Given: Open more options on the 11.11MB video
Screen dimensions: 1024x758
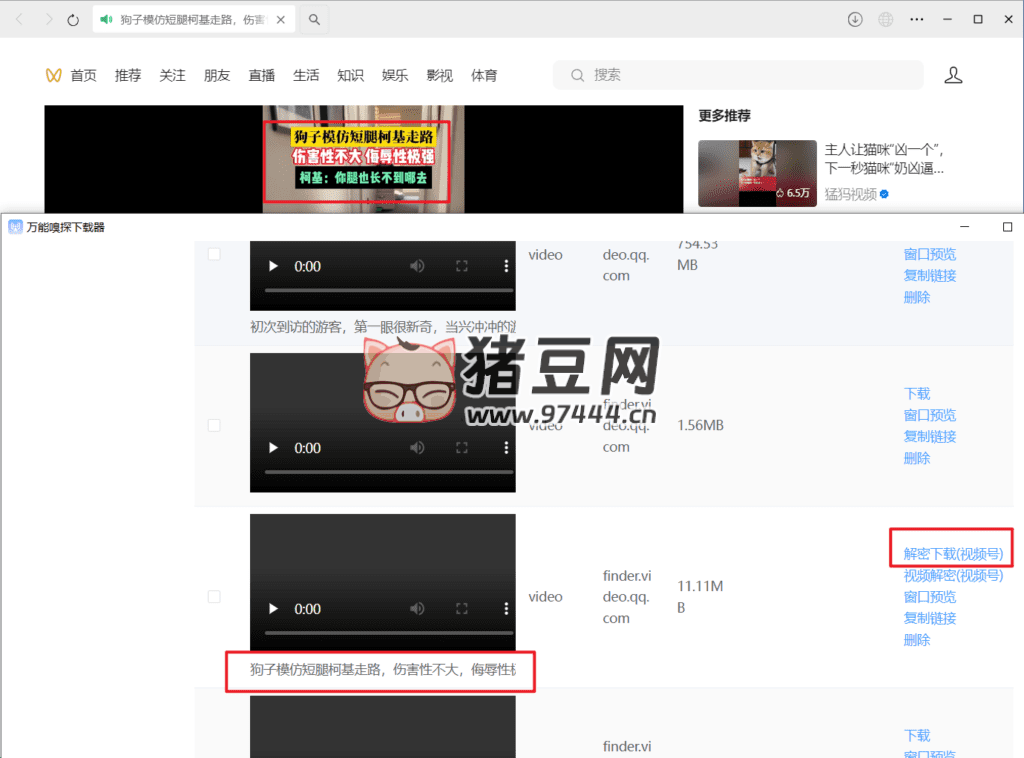Looking at the screenshot, I should tap(506, 609).
